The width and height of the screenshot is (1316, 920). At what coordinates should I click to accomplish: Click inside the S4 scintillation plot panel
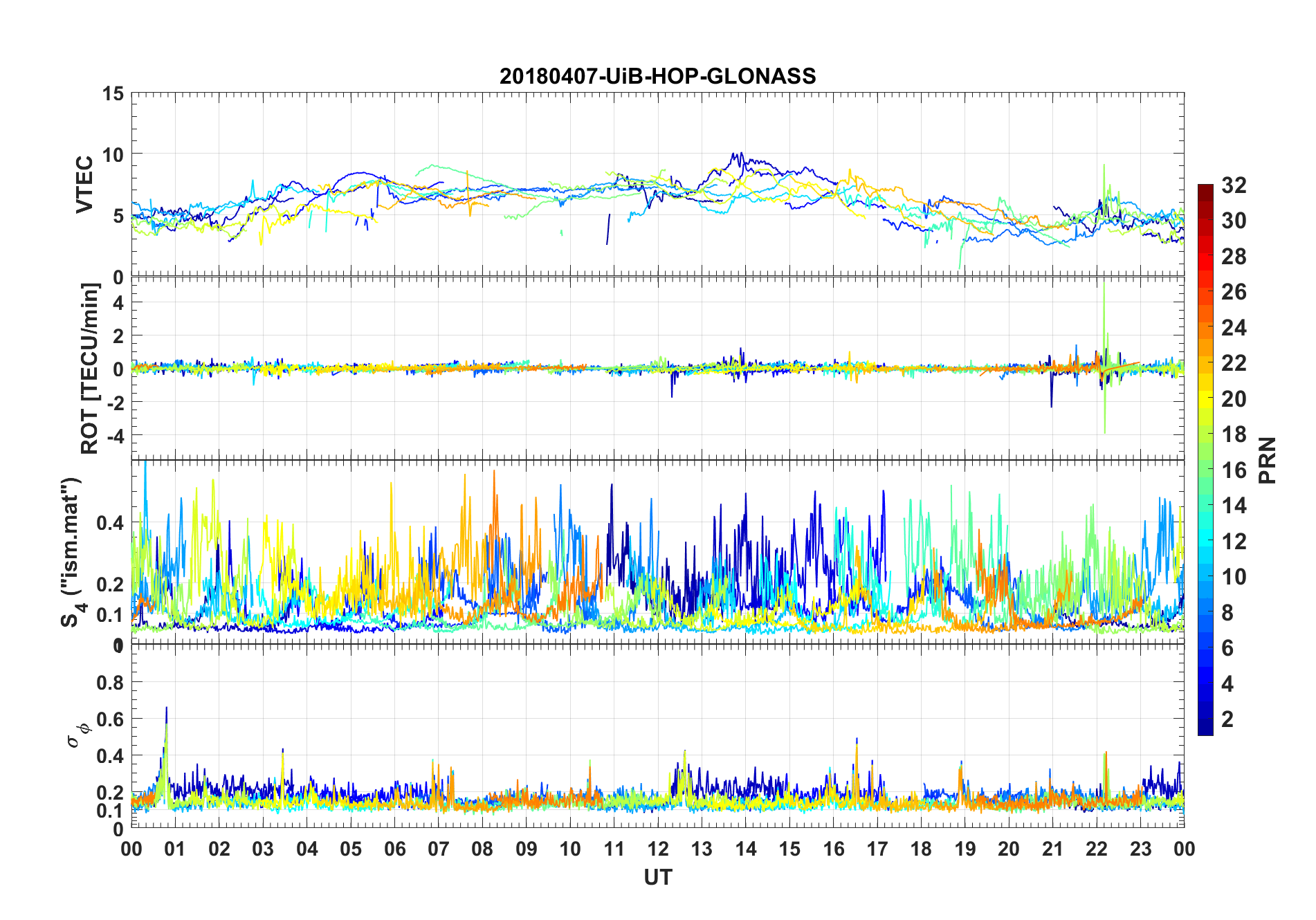coord(658,553)
